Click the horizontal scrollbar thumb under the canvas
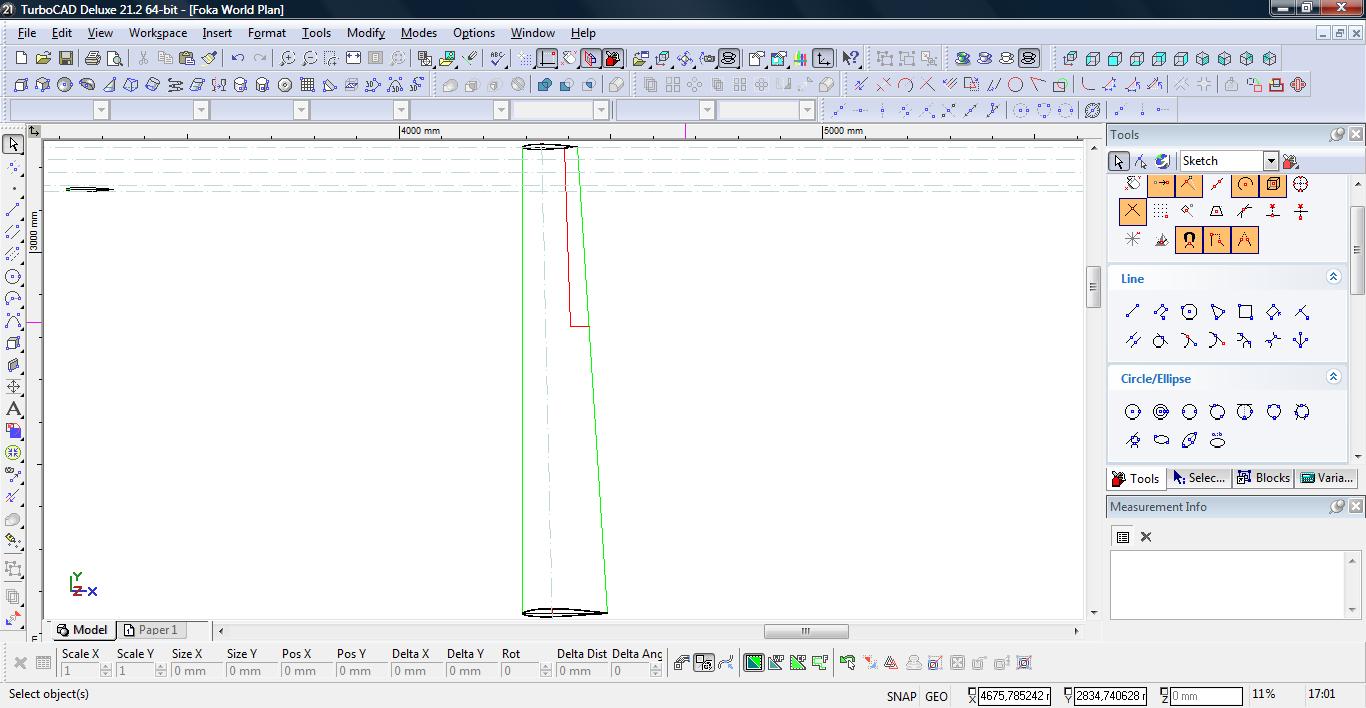Viewport: 1366px width, 708px height. 805,631
